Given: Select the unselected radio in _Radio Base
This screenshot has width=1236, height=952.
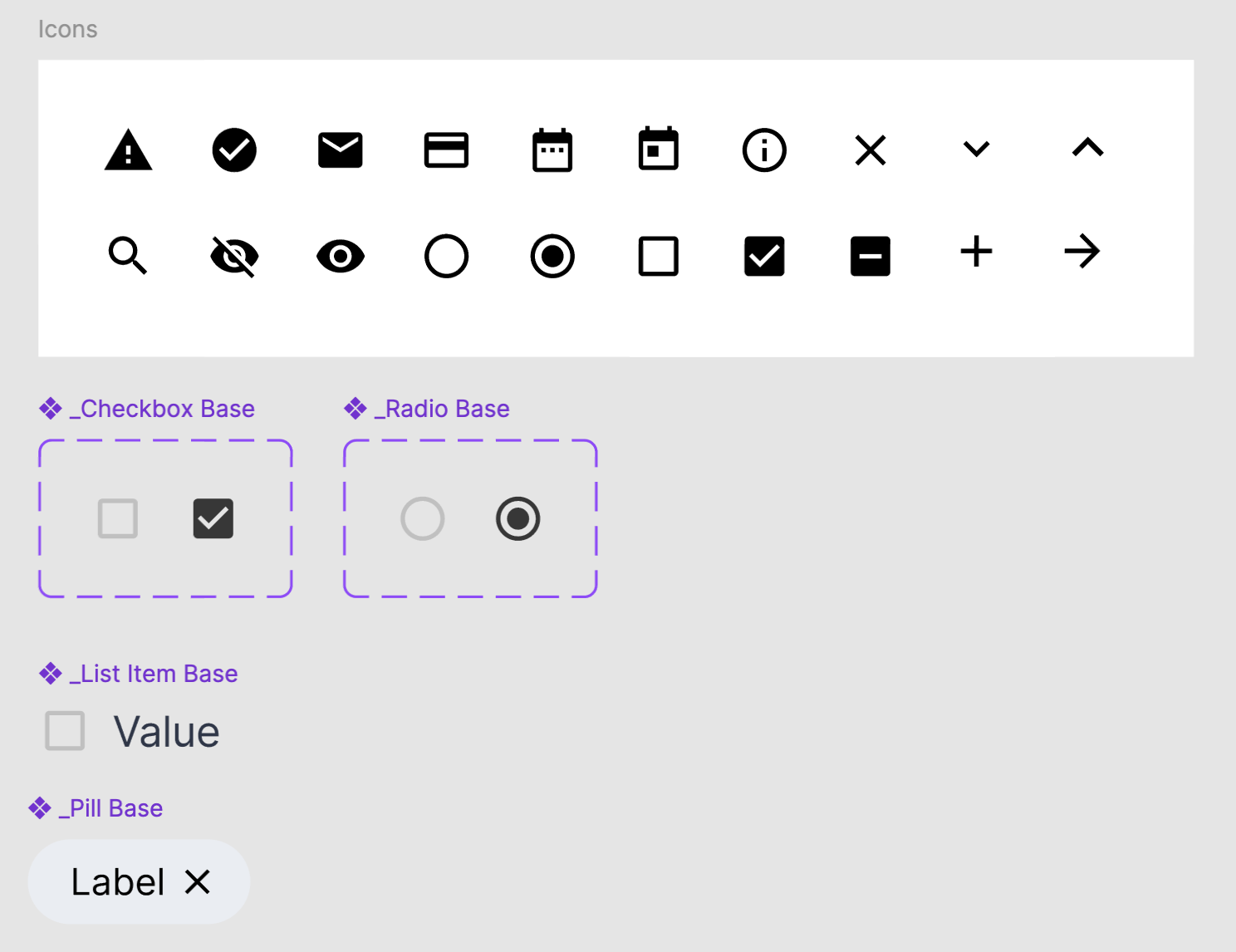Looking at the screenshot, I should 423,518.
